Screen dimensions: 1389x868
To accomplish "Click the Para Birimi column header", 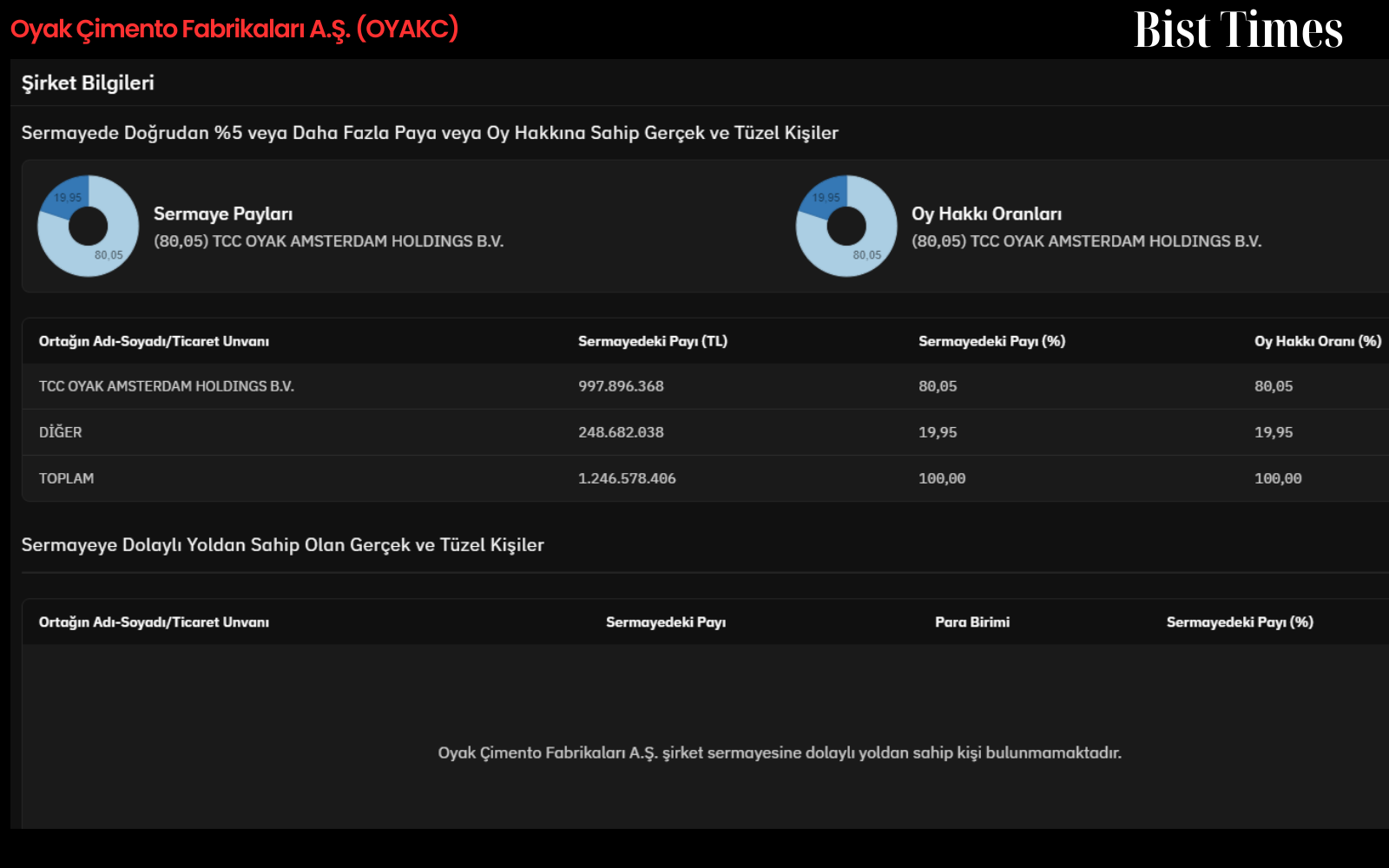I will click(x=972, y=621).
